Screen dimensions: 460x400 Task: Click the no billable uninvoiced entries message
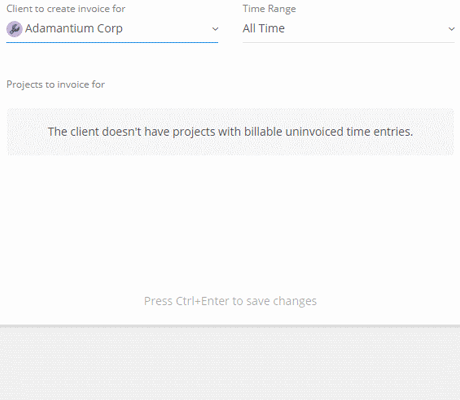(x=230, y=132)
